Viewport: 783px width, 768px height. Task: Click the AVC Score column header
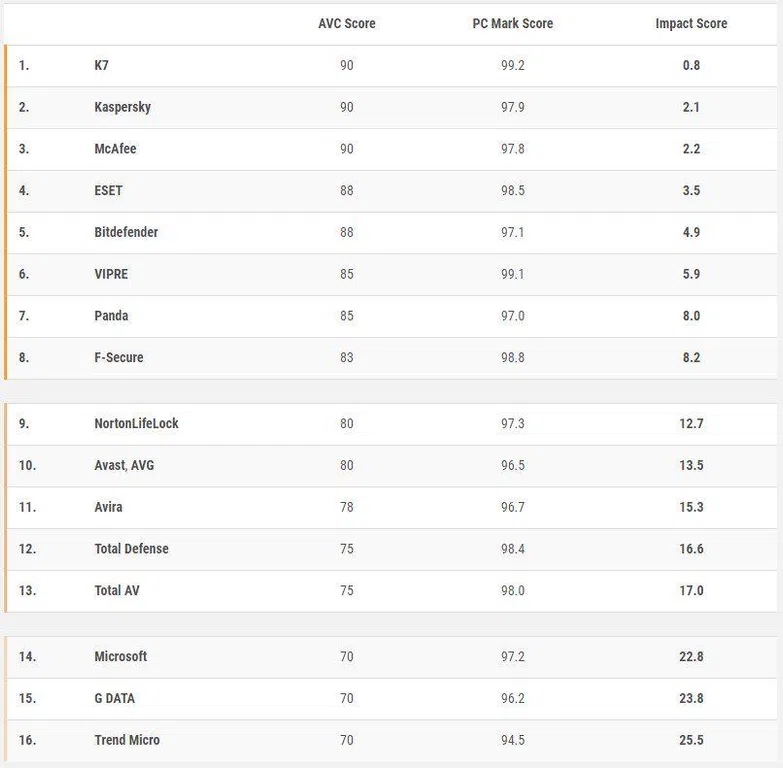tap(347, 23)
